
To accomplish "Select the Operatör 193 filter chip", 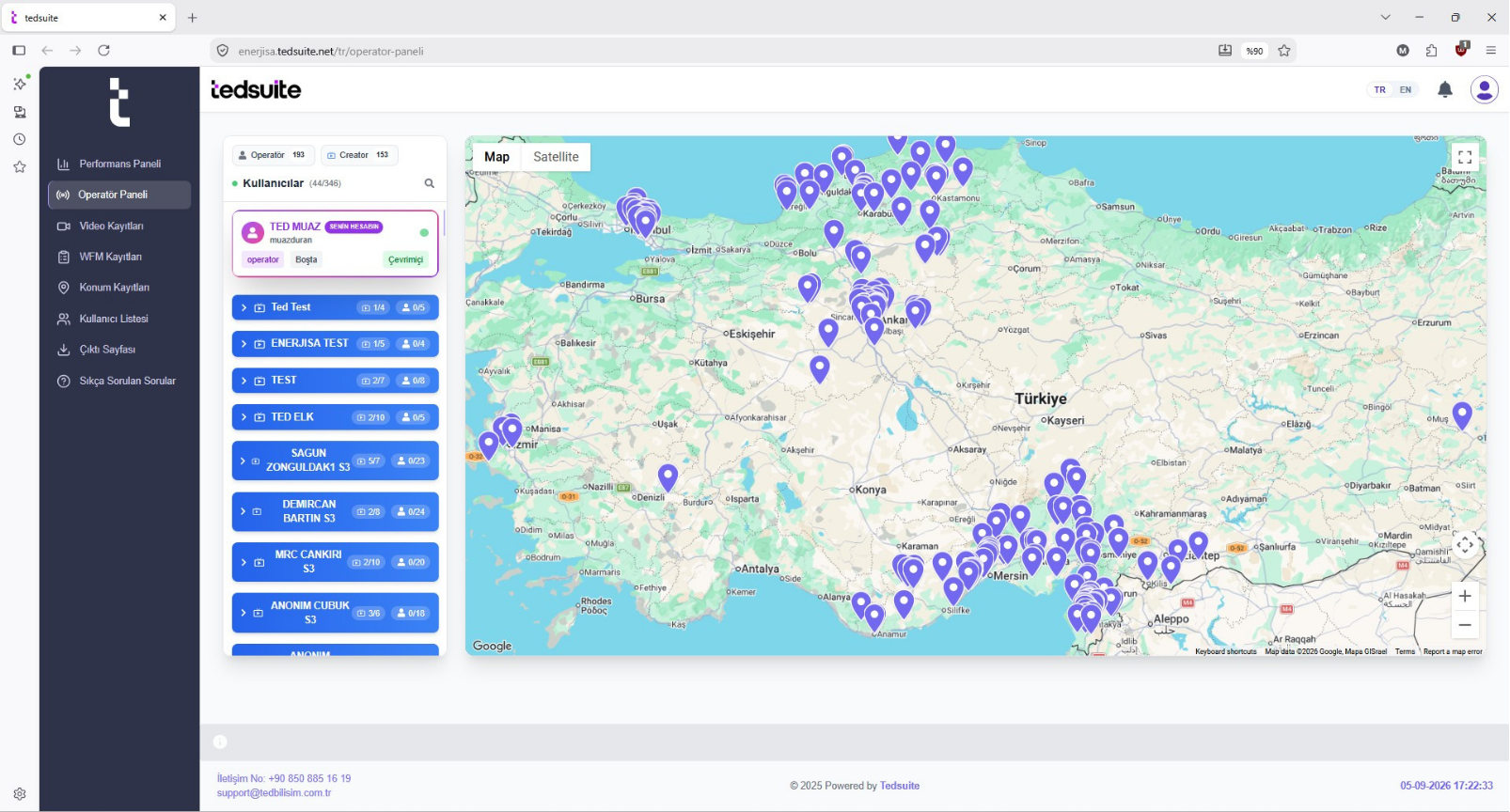I will [274, 155].
